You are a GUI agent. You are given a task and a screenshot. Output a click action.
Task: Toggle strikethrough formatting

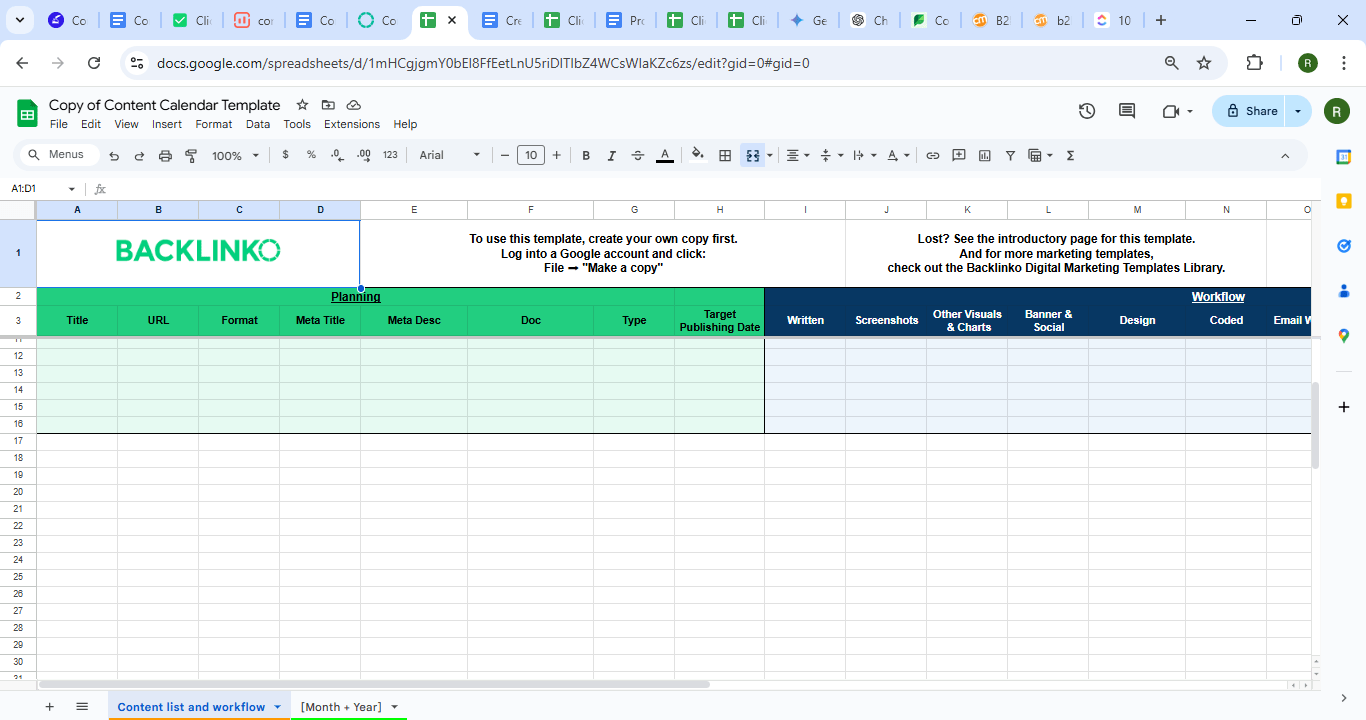click(x=638, y=155)
